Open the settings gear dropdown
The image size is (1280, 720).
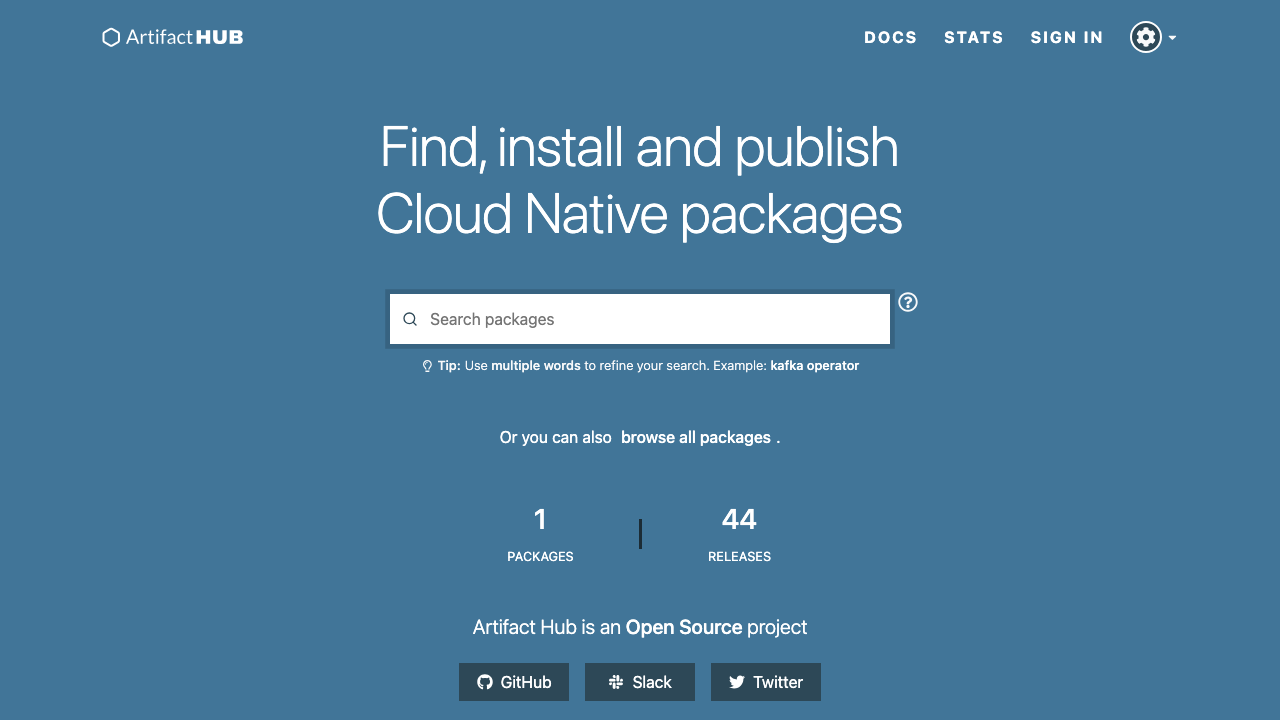(x=1153, y=37)
